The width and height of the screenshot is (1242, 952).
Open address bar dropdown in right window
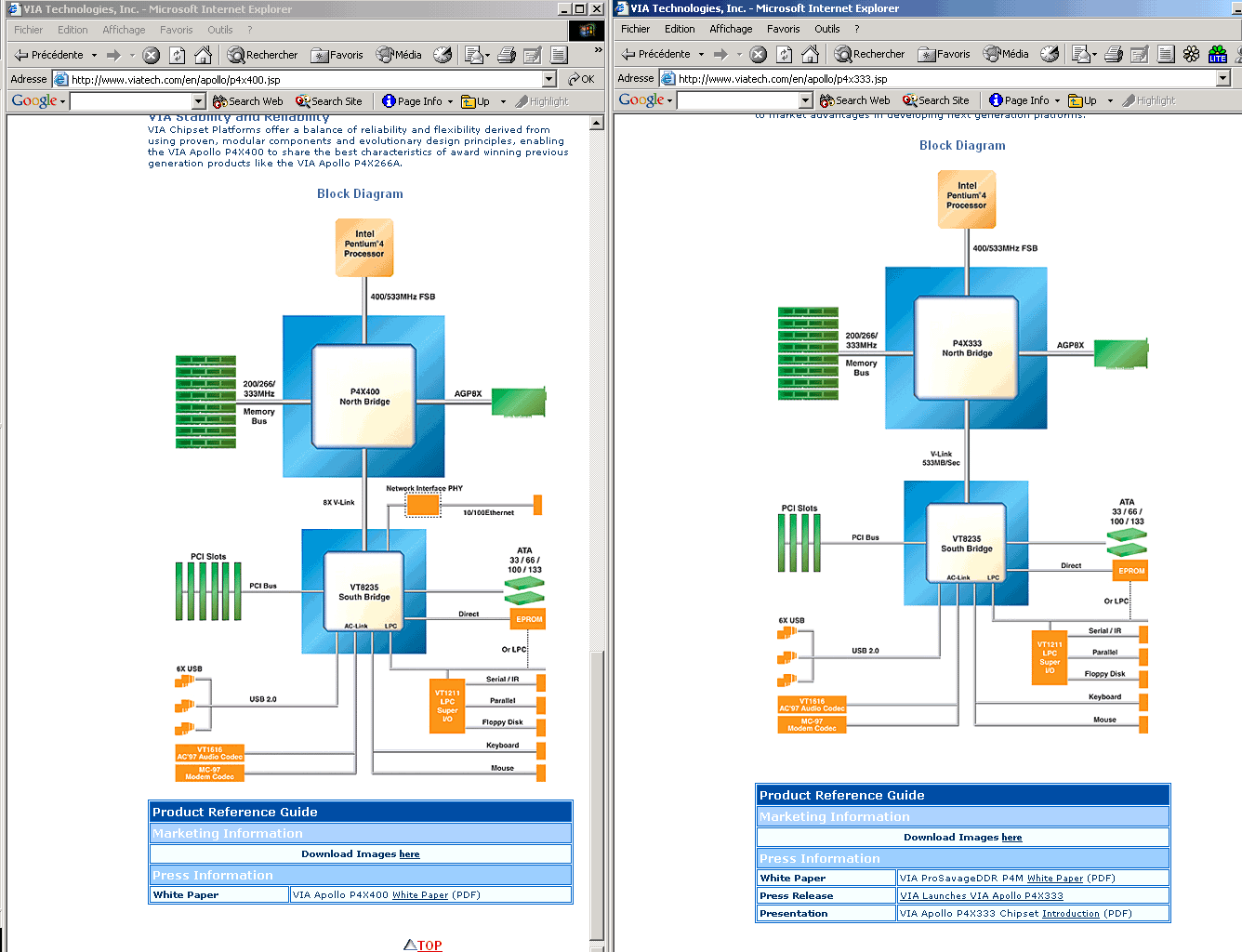pyautogui.click(x=1223, y=78)
